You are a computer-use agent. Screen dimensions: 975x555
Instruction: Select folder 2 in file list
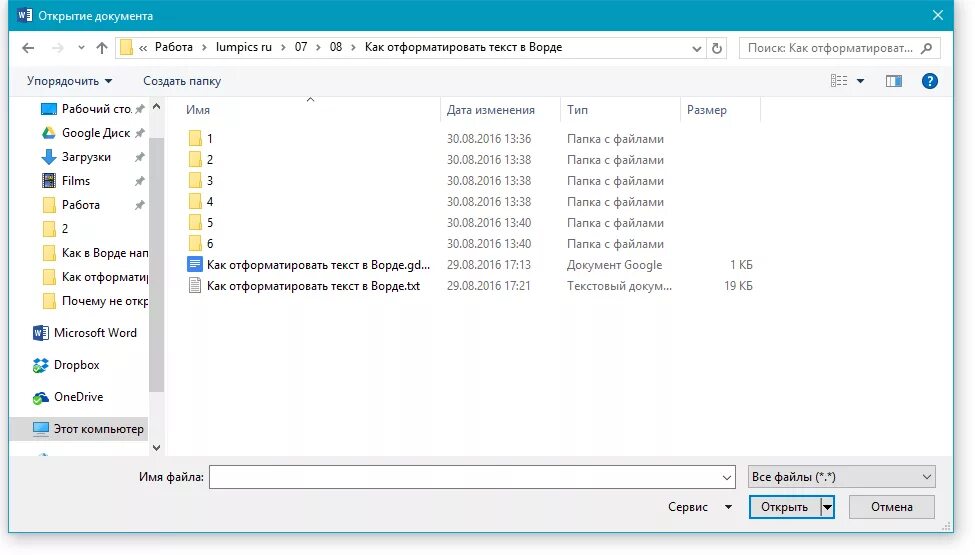point(201,160)
